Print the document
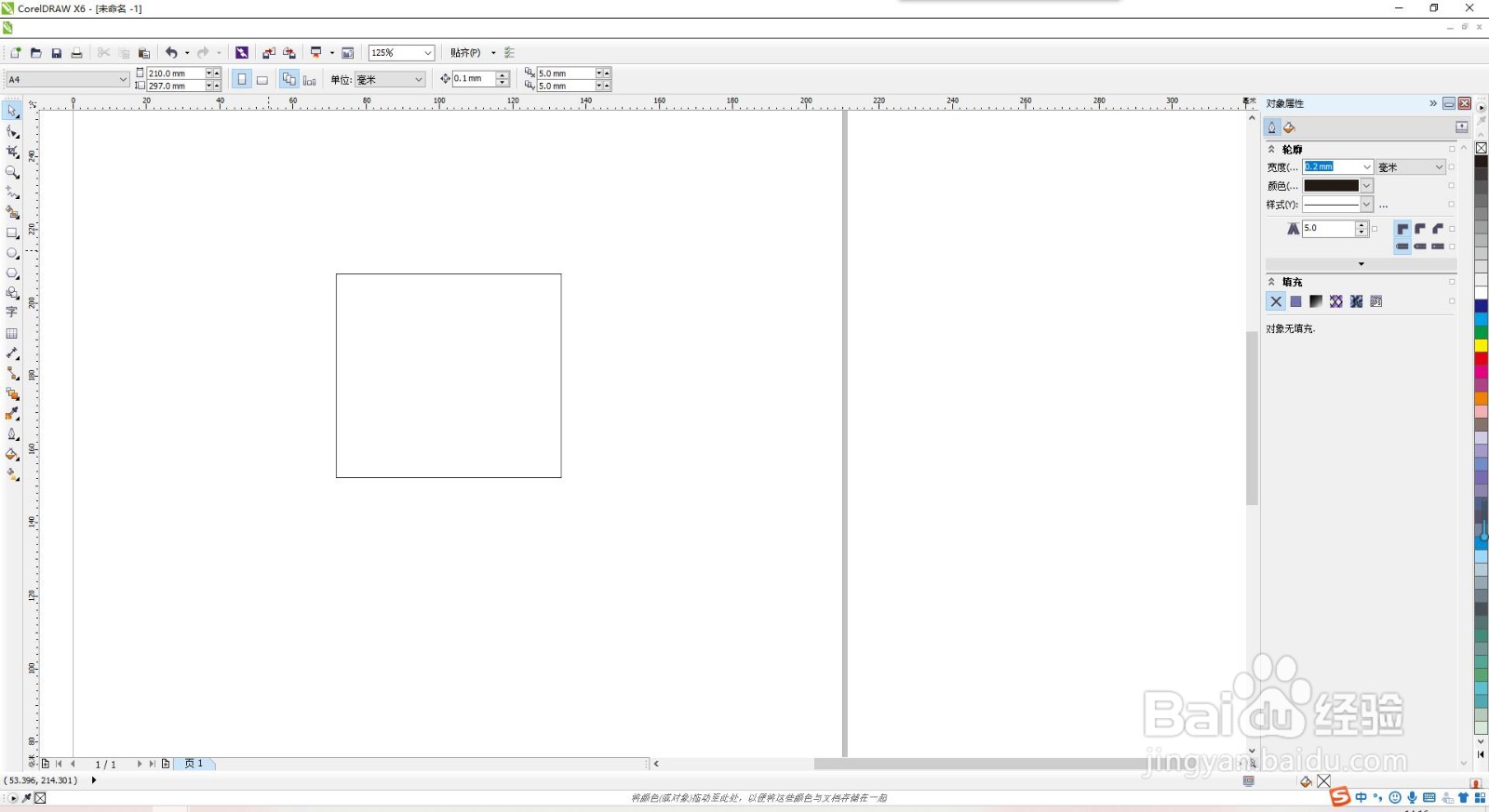 76,53
